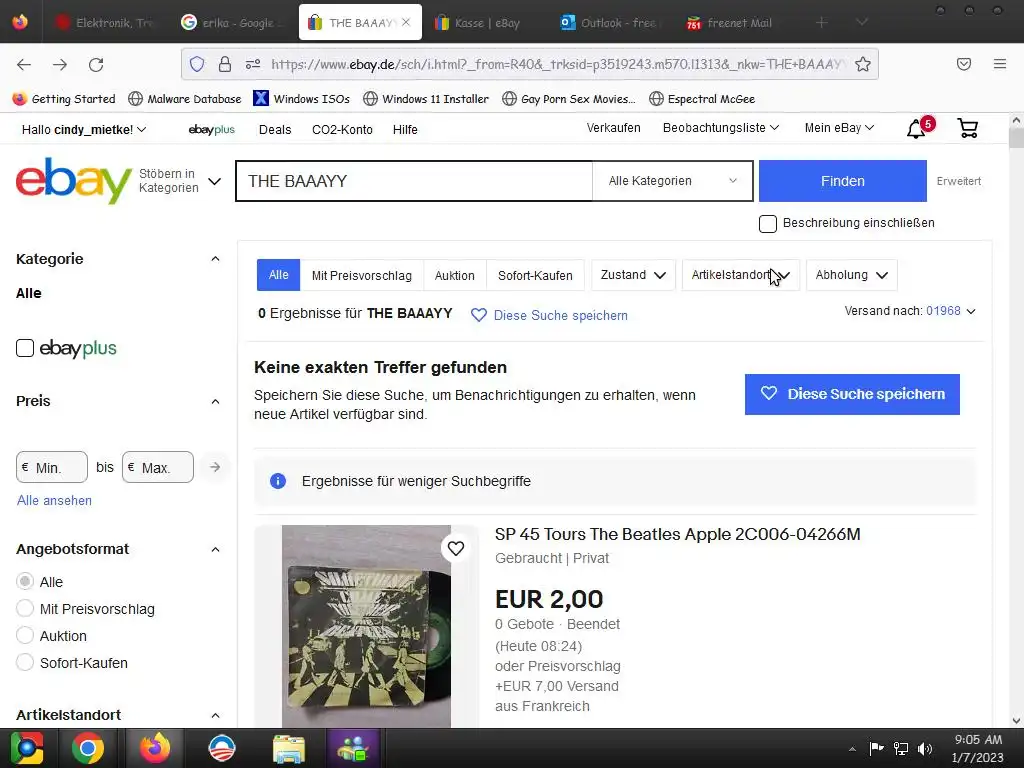Open network icon in system tray

coord(901,748)
